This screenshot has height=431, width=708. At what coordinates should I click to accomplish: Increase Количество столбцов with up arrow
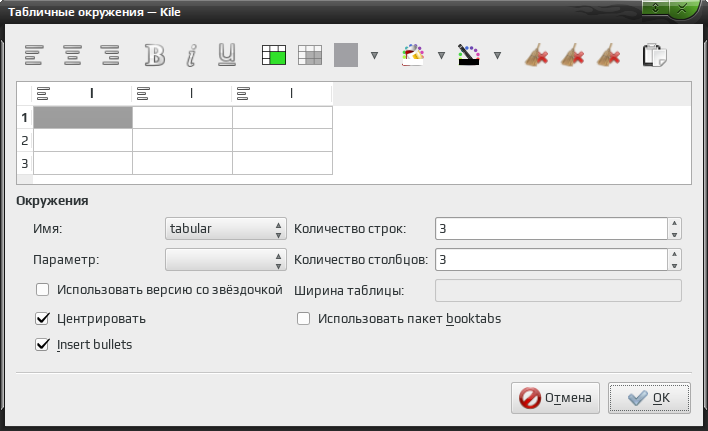674,254
